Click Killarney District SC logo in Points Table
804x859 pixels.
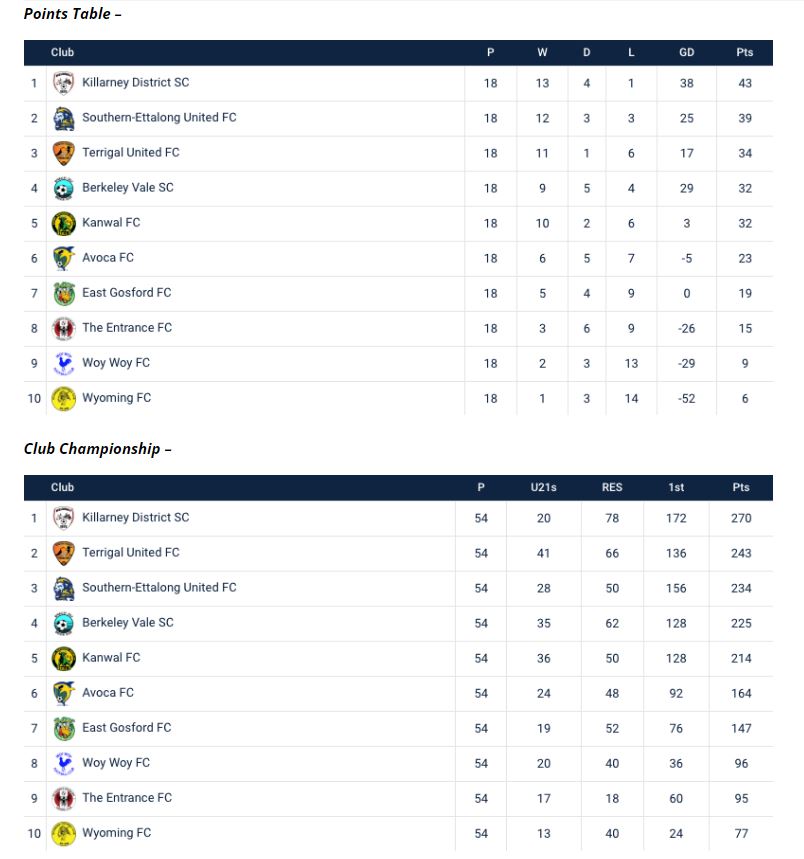click(x=64, y=83)
